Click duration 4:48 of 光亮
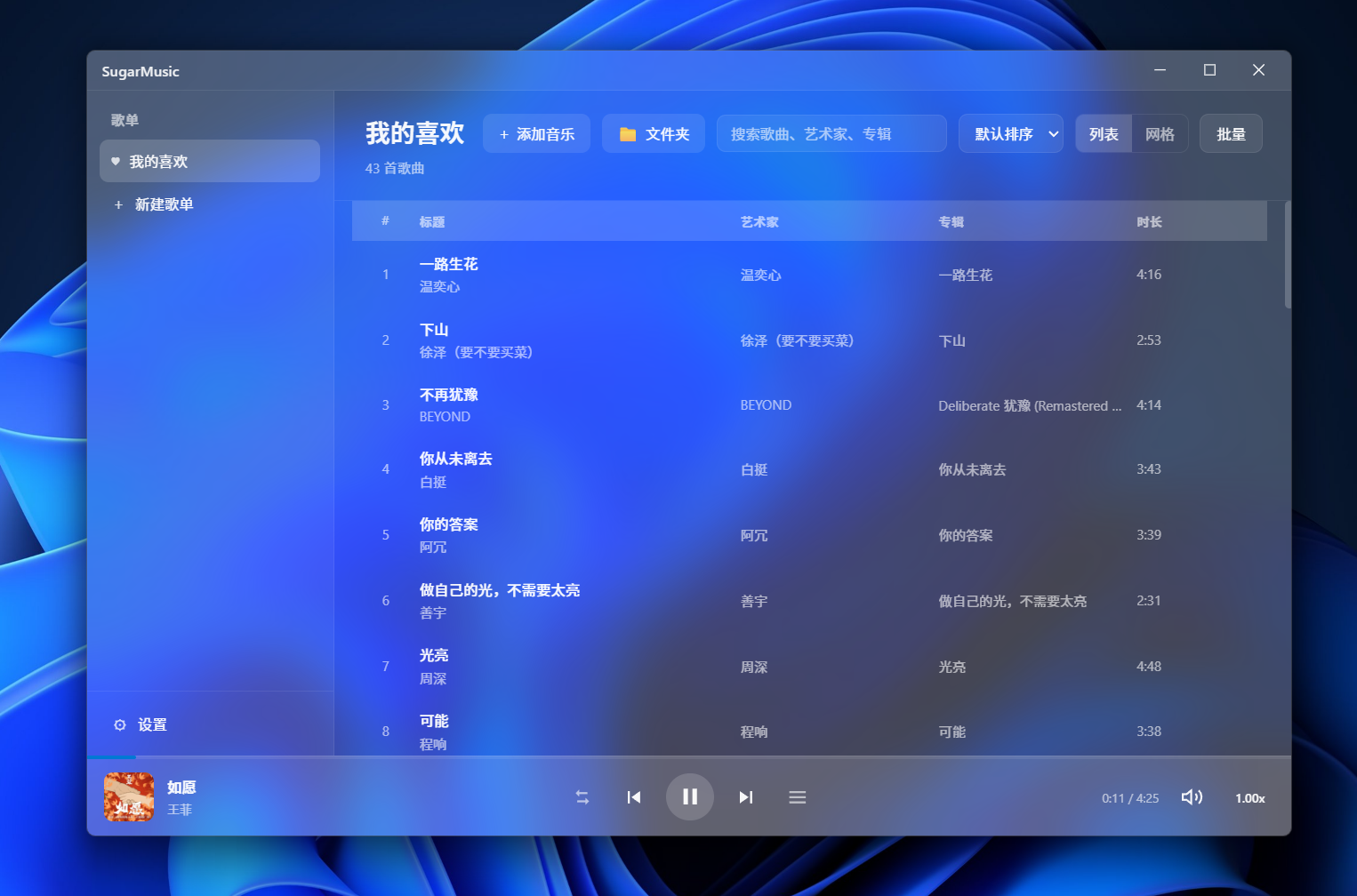The image size is (1357, 896). tap(1149, 666)
